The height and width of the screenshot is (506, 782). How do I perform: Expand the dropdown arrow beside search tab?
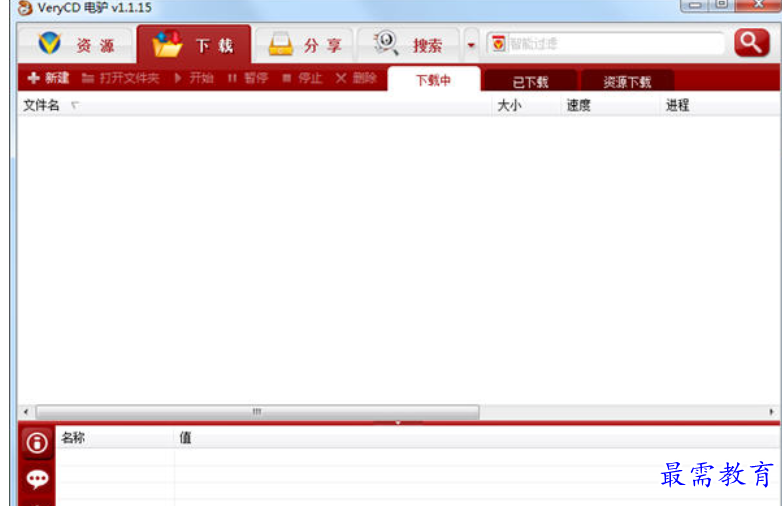471,45
